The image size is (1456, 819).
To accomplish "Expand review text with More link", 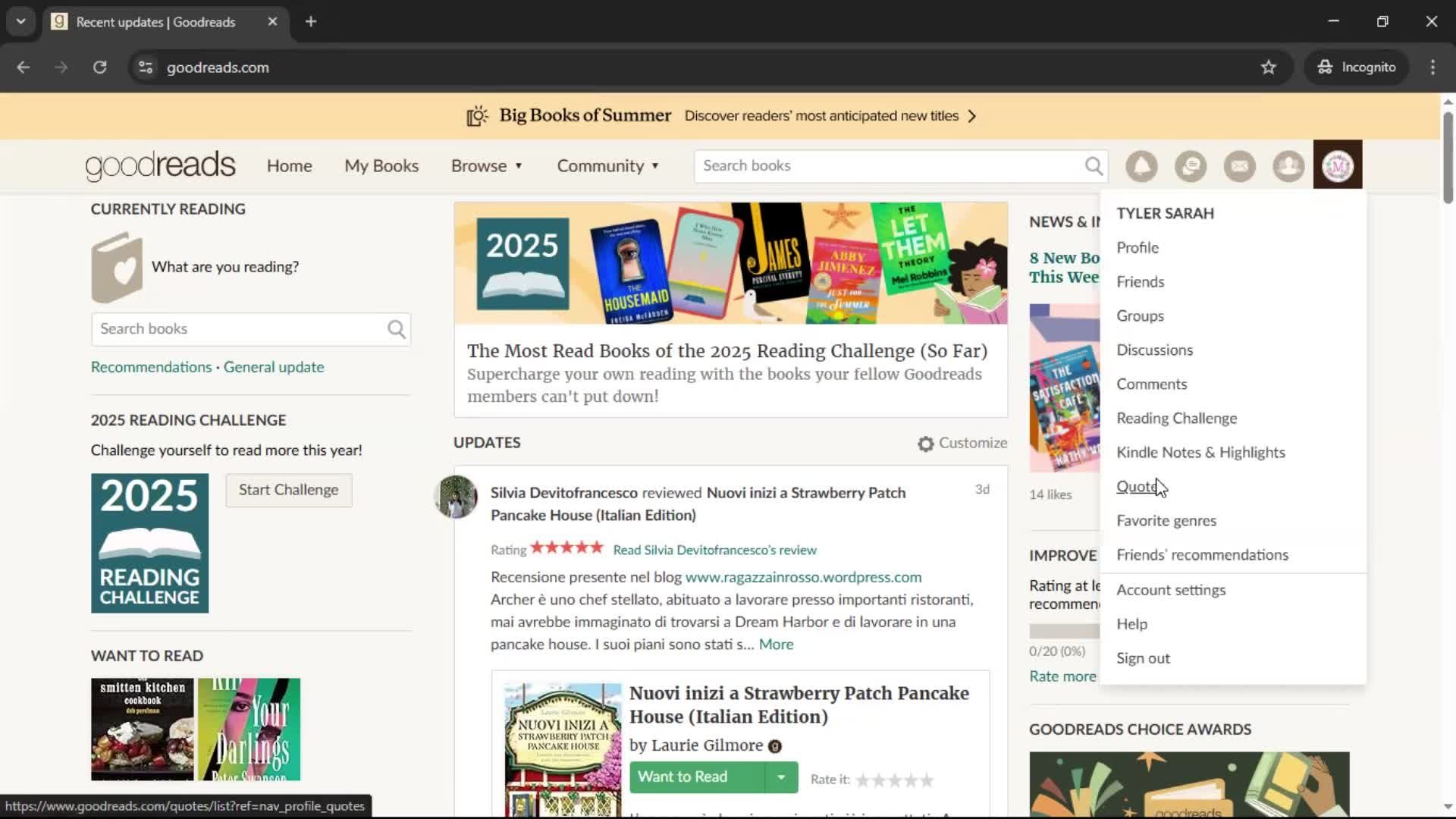I will pyautogui.click(x=777, y=645).
